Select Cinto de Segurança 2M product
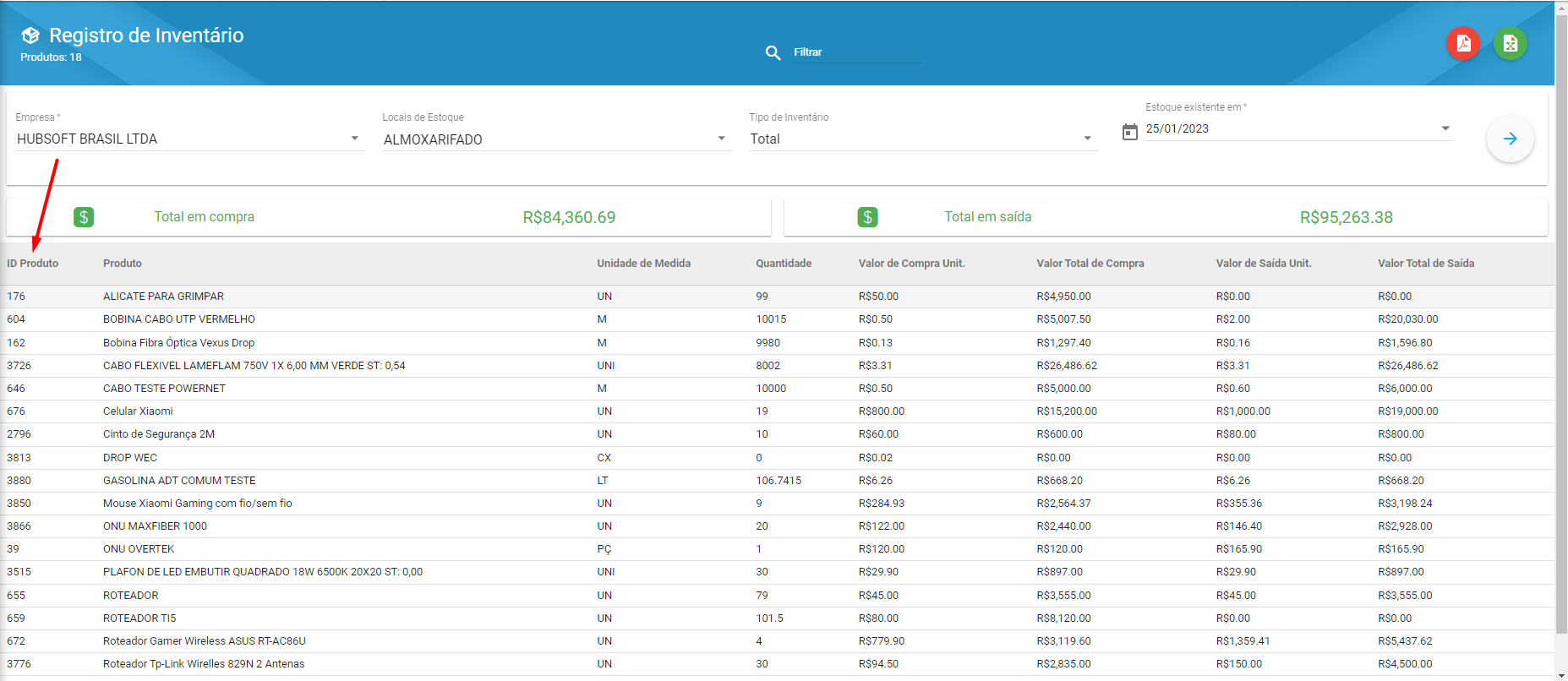1568x681 pixels. 159,434
